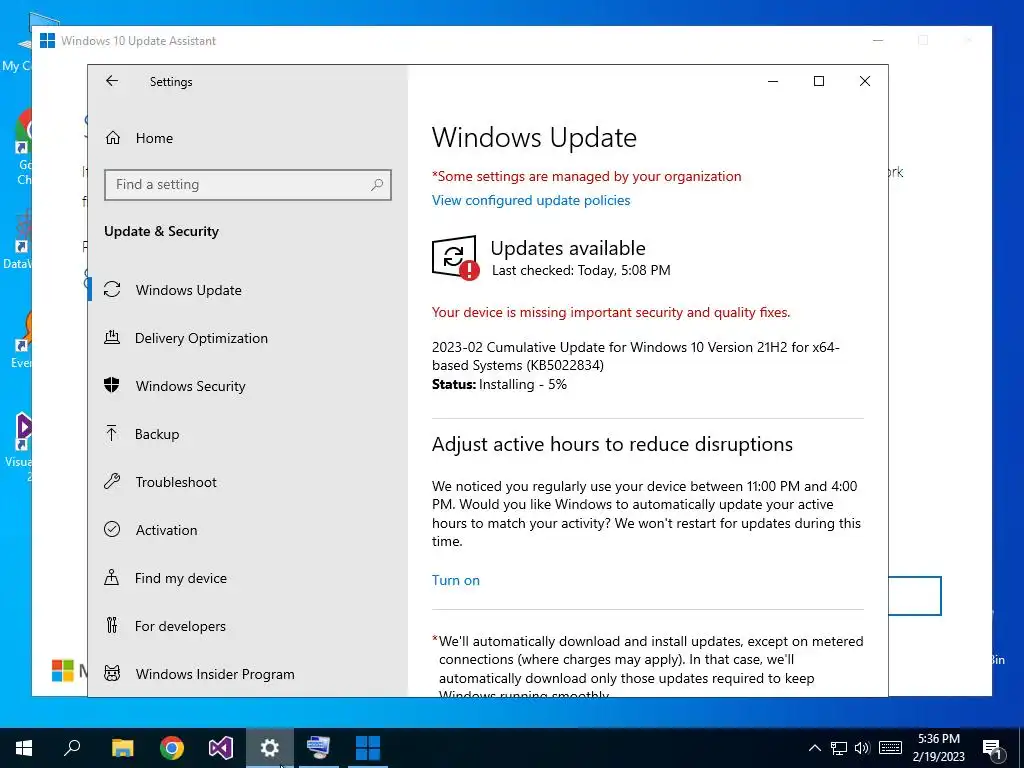
Task: Click the missing security fixes warning text
Action: [x=611, y=313]
